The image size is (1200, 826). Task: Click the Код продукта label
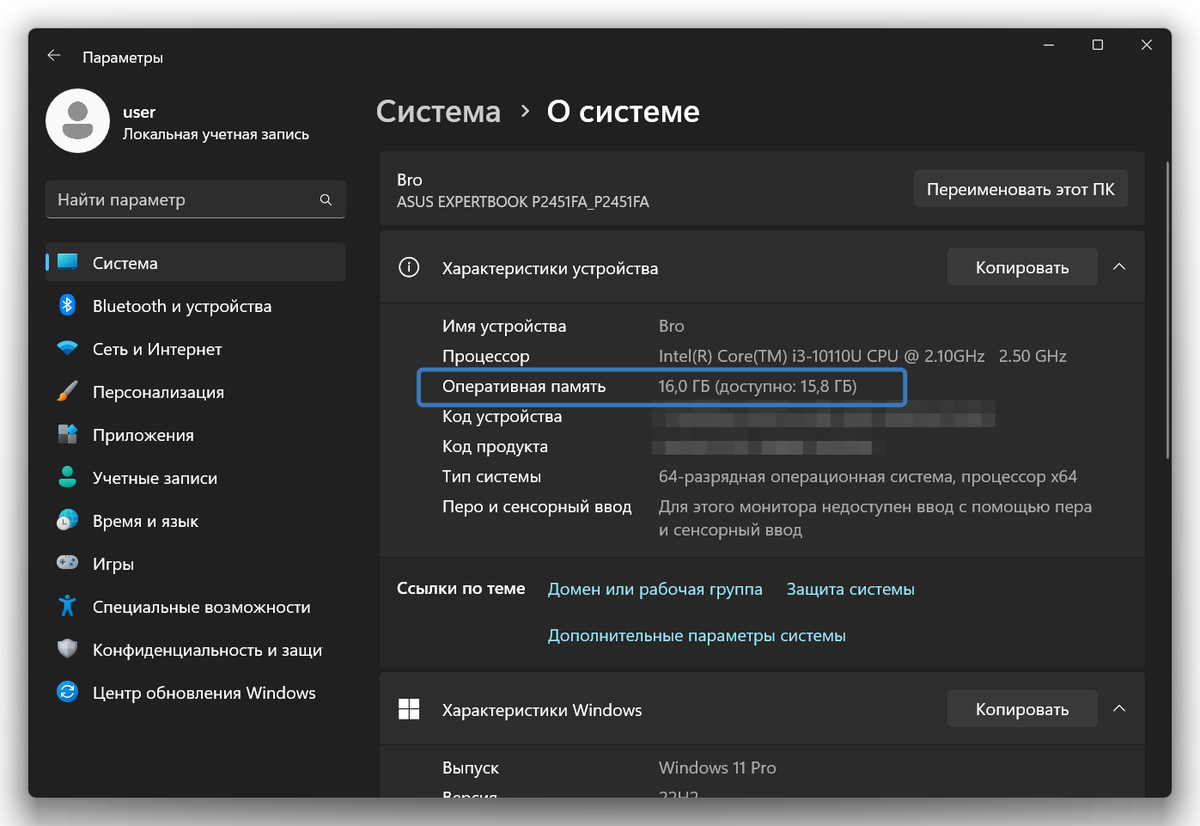(x=495, y=446)
